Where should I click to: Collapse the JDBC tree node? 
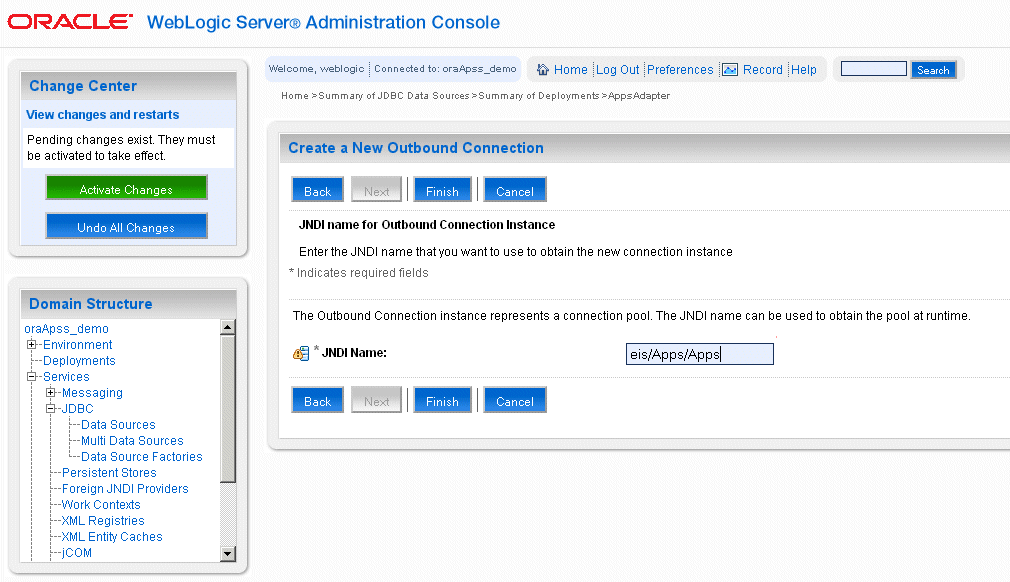click(x=50, y=408)
